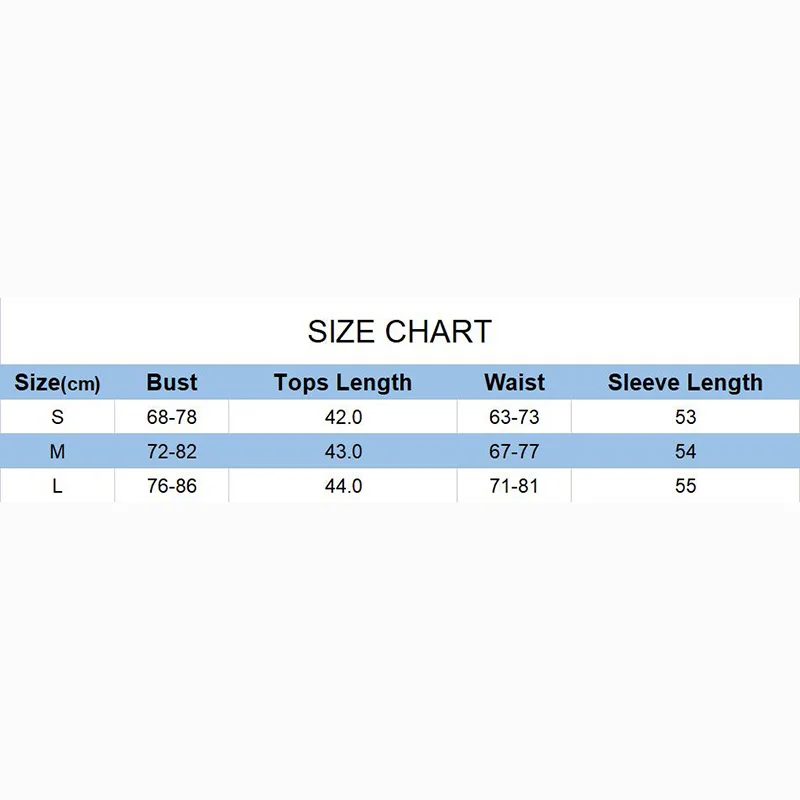Image resolution: width=800 pixels, height=800 pixels.
Task: Select the bust value 72-82
Action: [x=172, y=452]
